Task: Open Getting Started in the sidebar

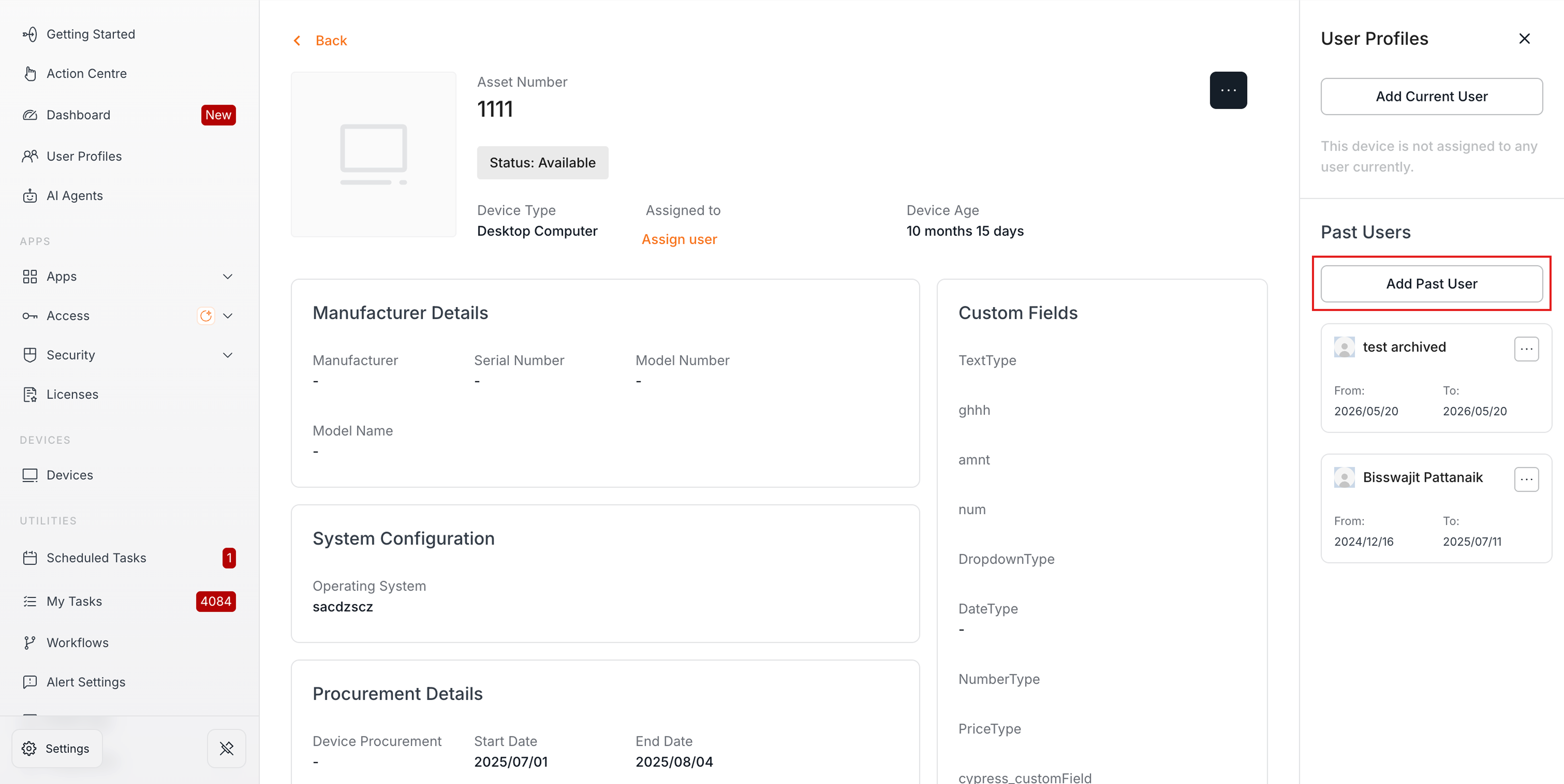Action: pos(91,35)
